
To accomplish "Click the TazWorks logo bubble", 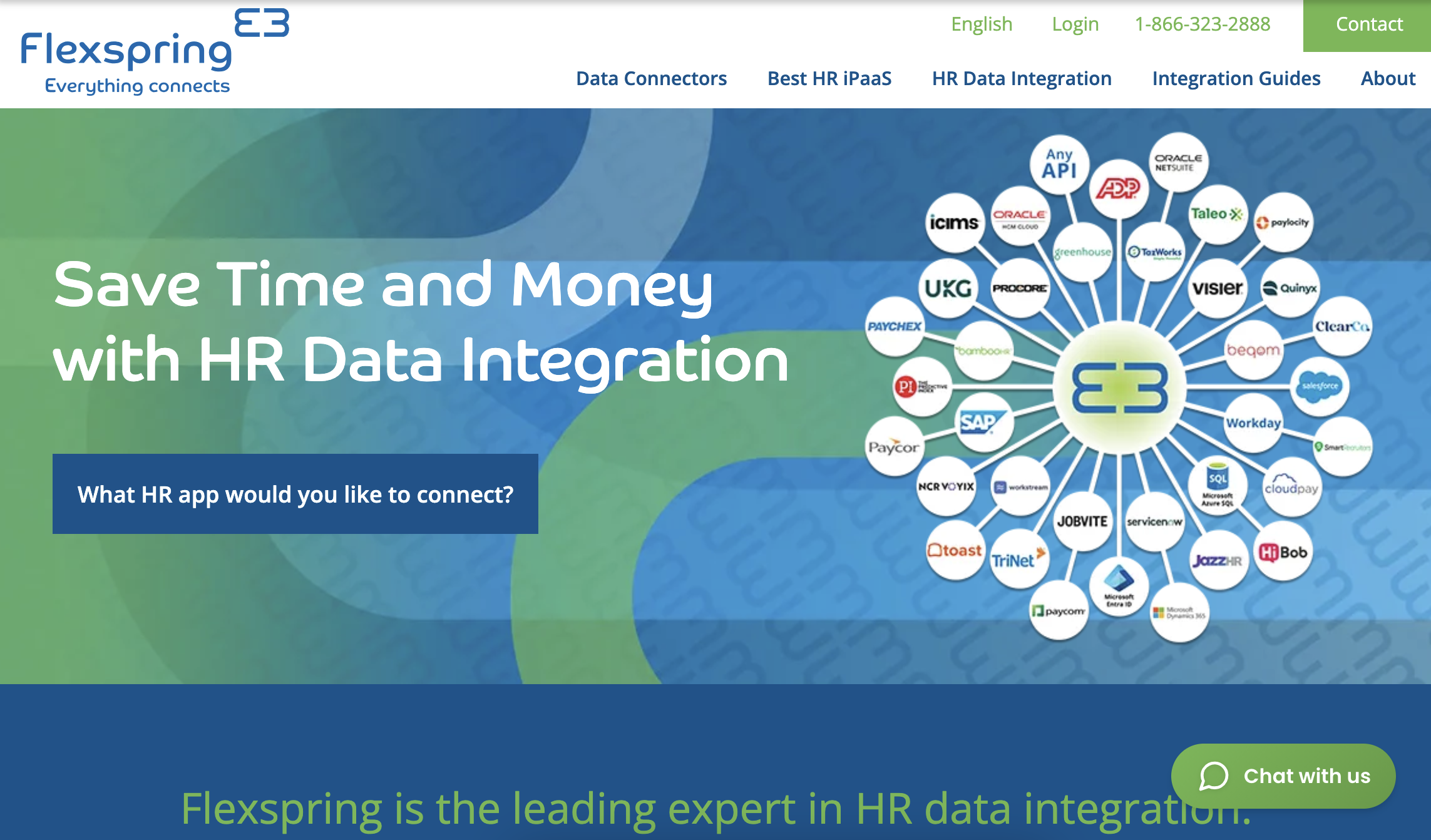I will pos(1154,252).
